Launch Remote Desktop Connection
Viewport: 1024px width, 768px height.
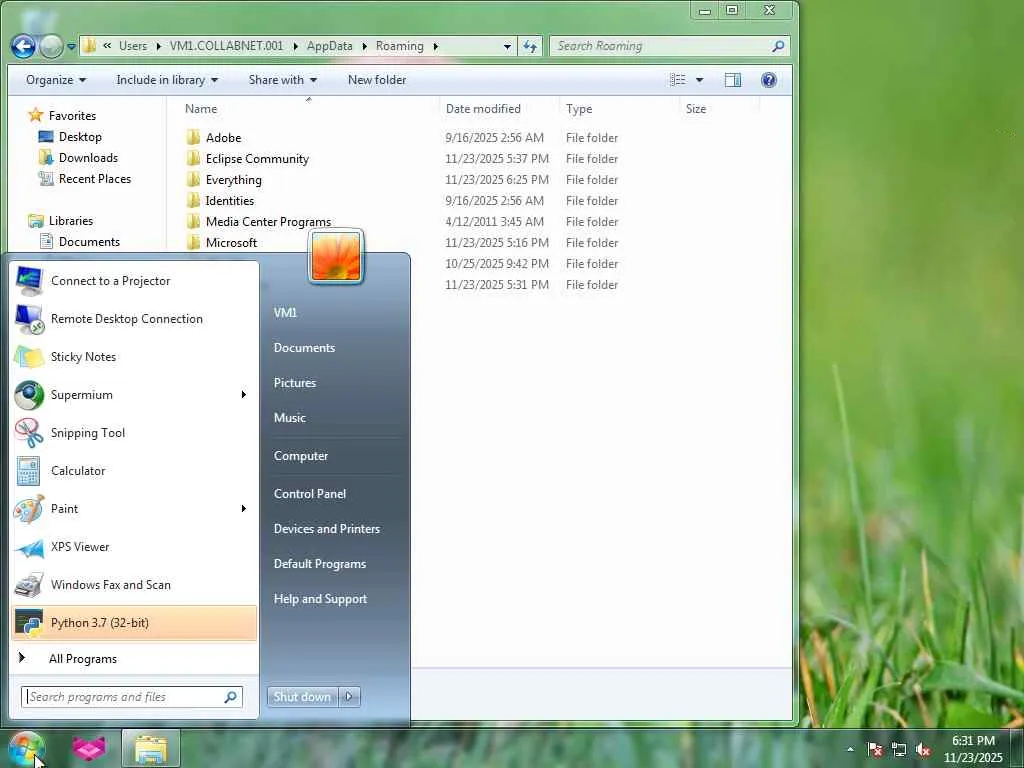pyautogui.click(x=134, y=319)
